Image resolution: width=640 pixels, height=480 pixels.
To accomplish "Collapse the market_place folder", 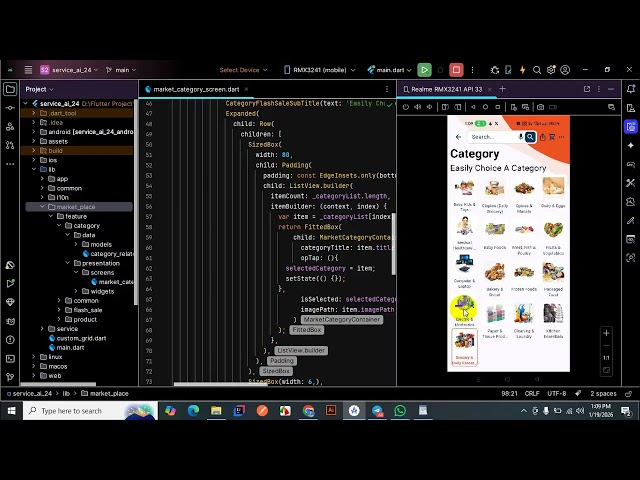I will pyautogui.click(x=42, y=207).
